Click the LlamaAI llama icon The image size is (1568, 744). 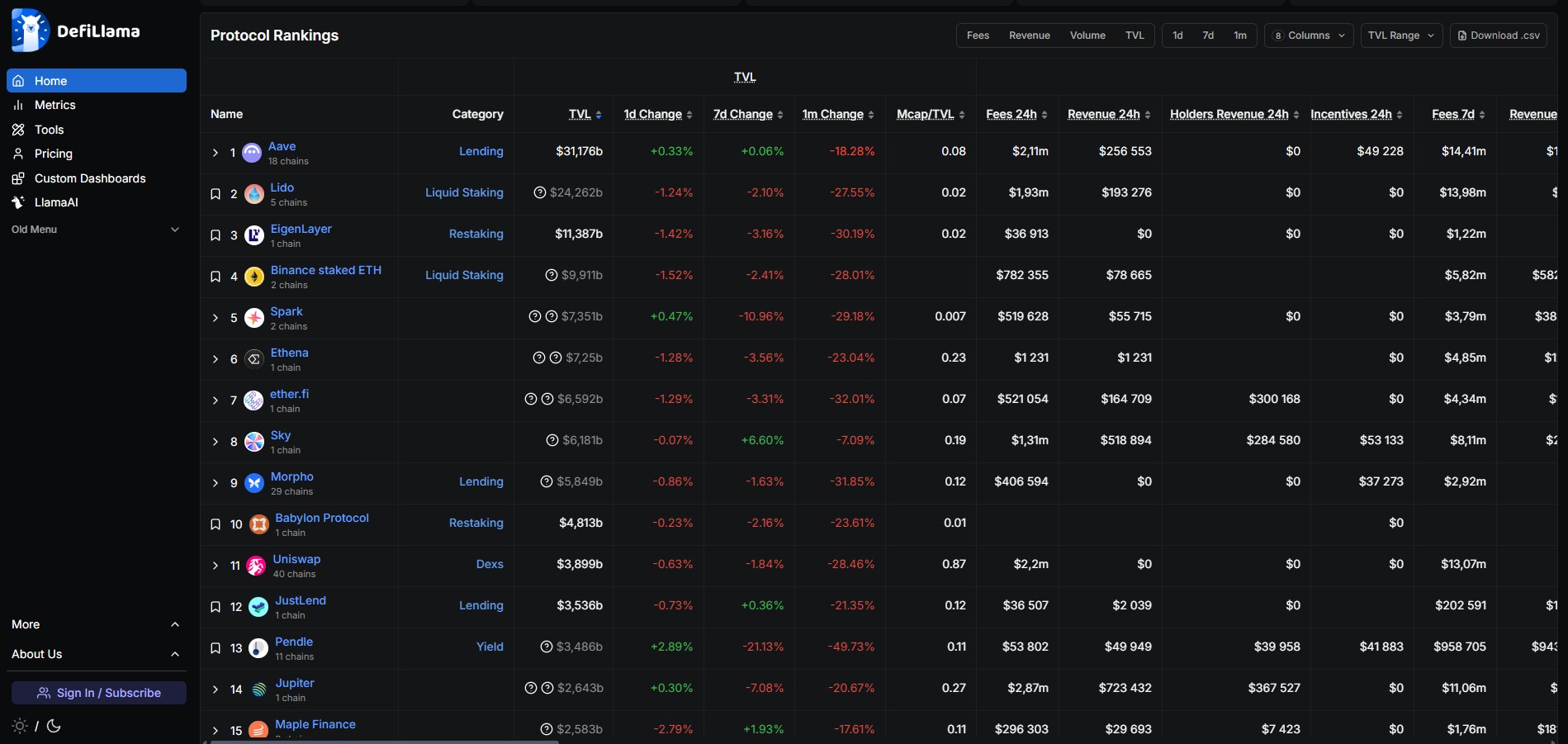(x=17, y=202)
